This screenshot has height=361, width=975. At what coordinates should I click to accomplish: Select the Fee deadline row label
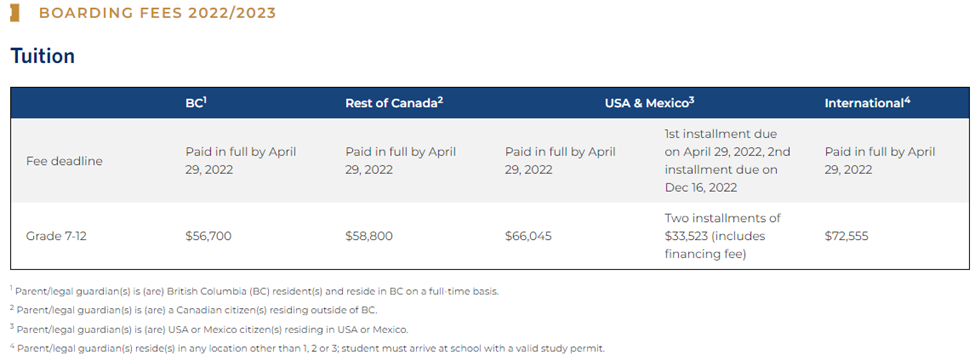[64, 161]
